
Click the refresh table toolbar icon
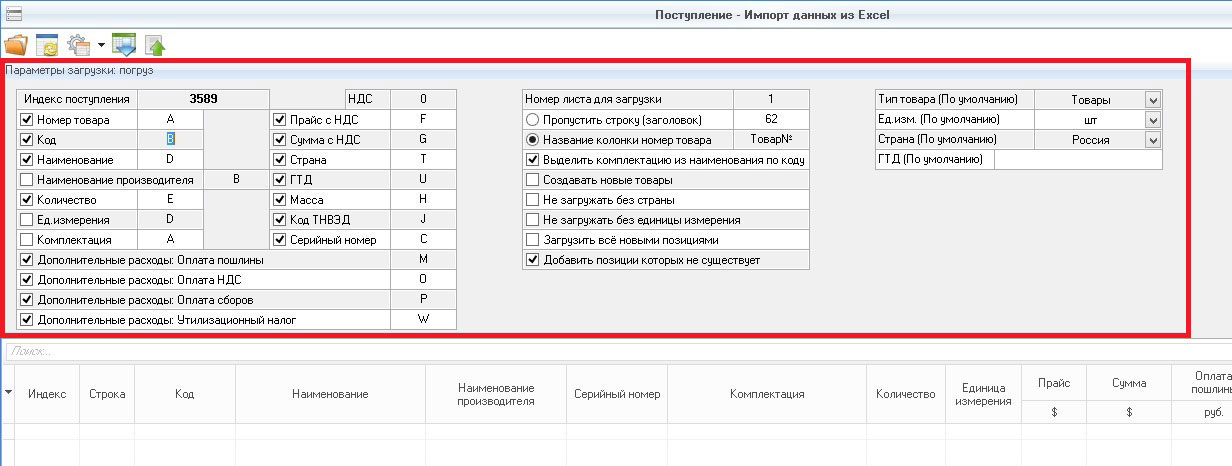pyautogui.click(x=47, y=45)
